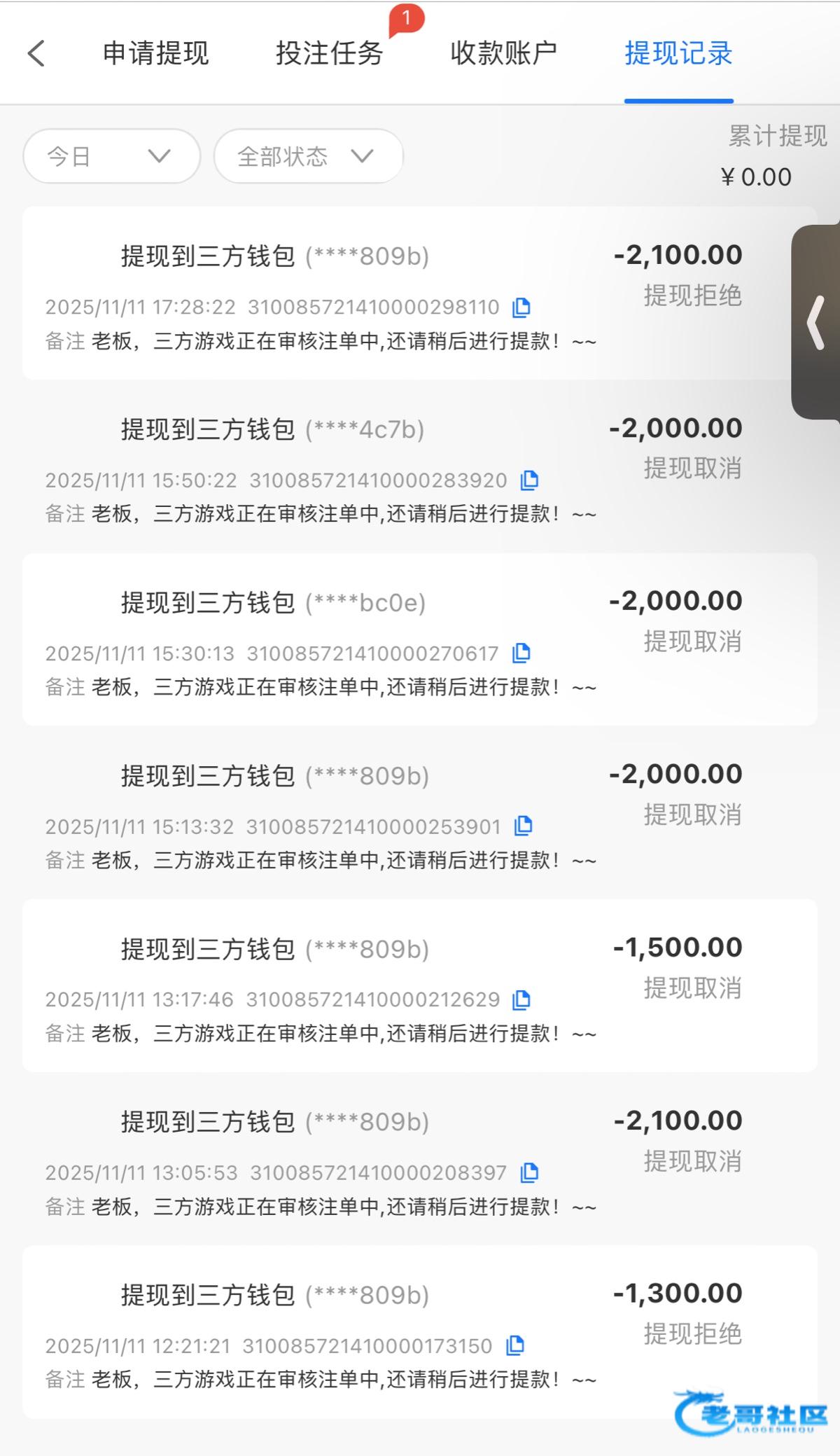Copy order number ending in 270617
The width and height of the screenshot is (840, 1456).
(x=521, y=653)
